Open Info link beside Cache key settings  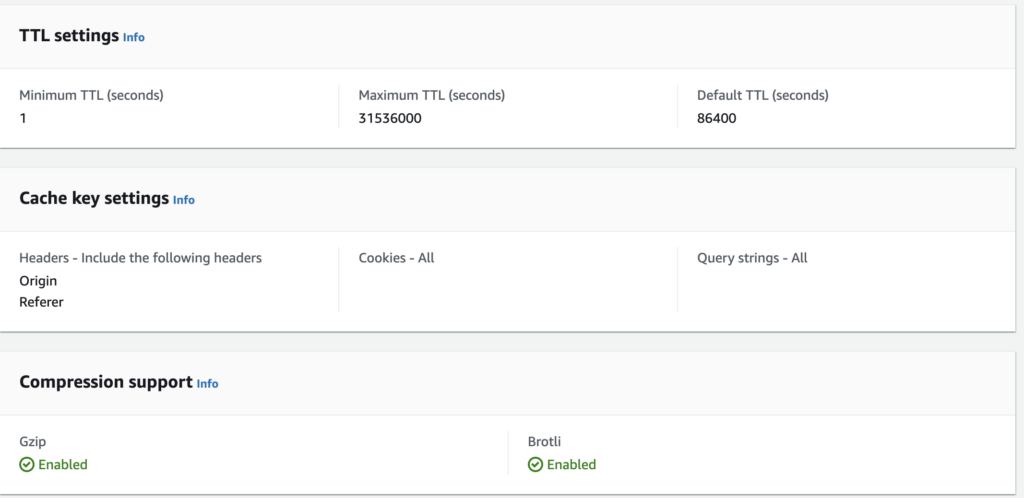click(184, 200)
